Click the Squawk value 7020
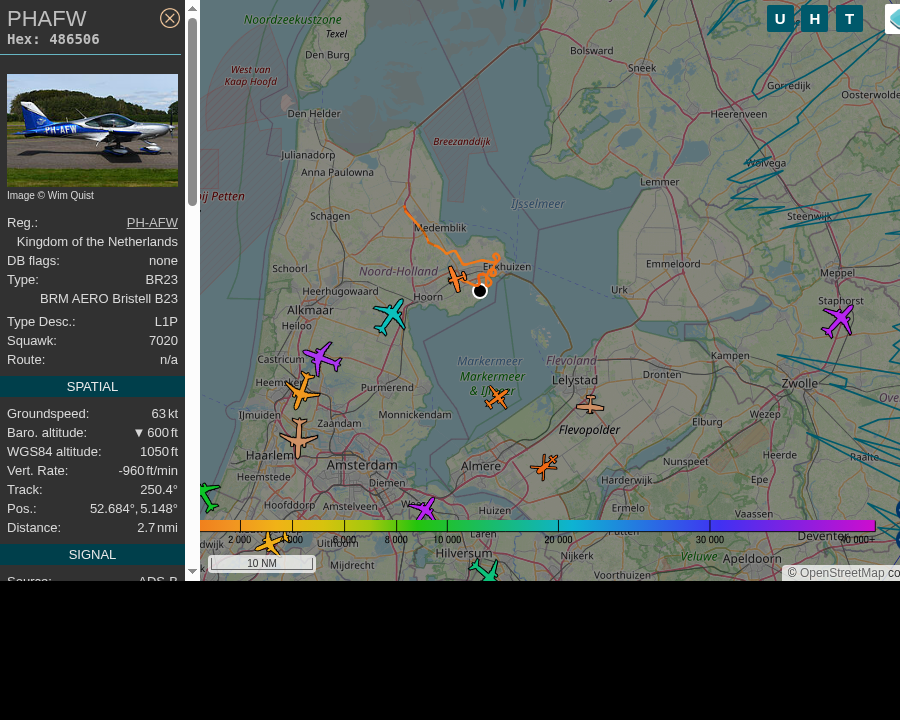This screenshot has width=900, height=720. click(x=163, y=340)
